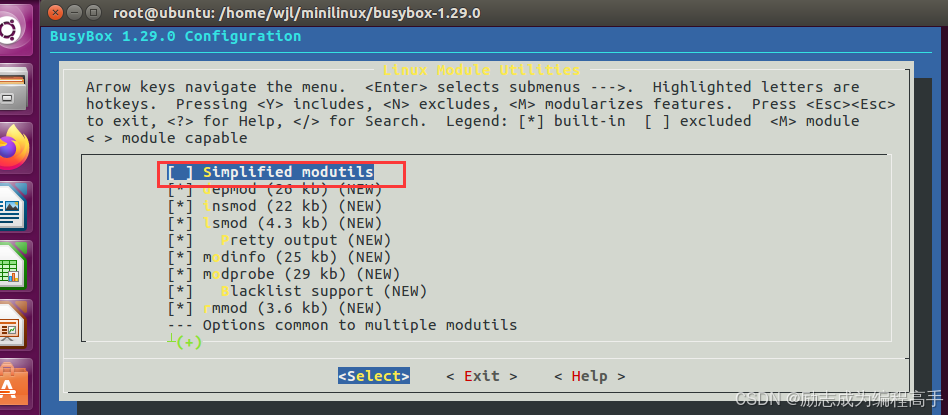948x415 pixels.
Task: Click the < Exit > button
Action: [482, 376]
